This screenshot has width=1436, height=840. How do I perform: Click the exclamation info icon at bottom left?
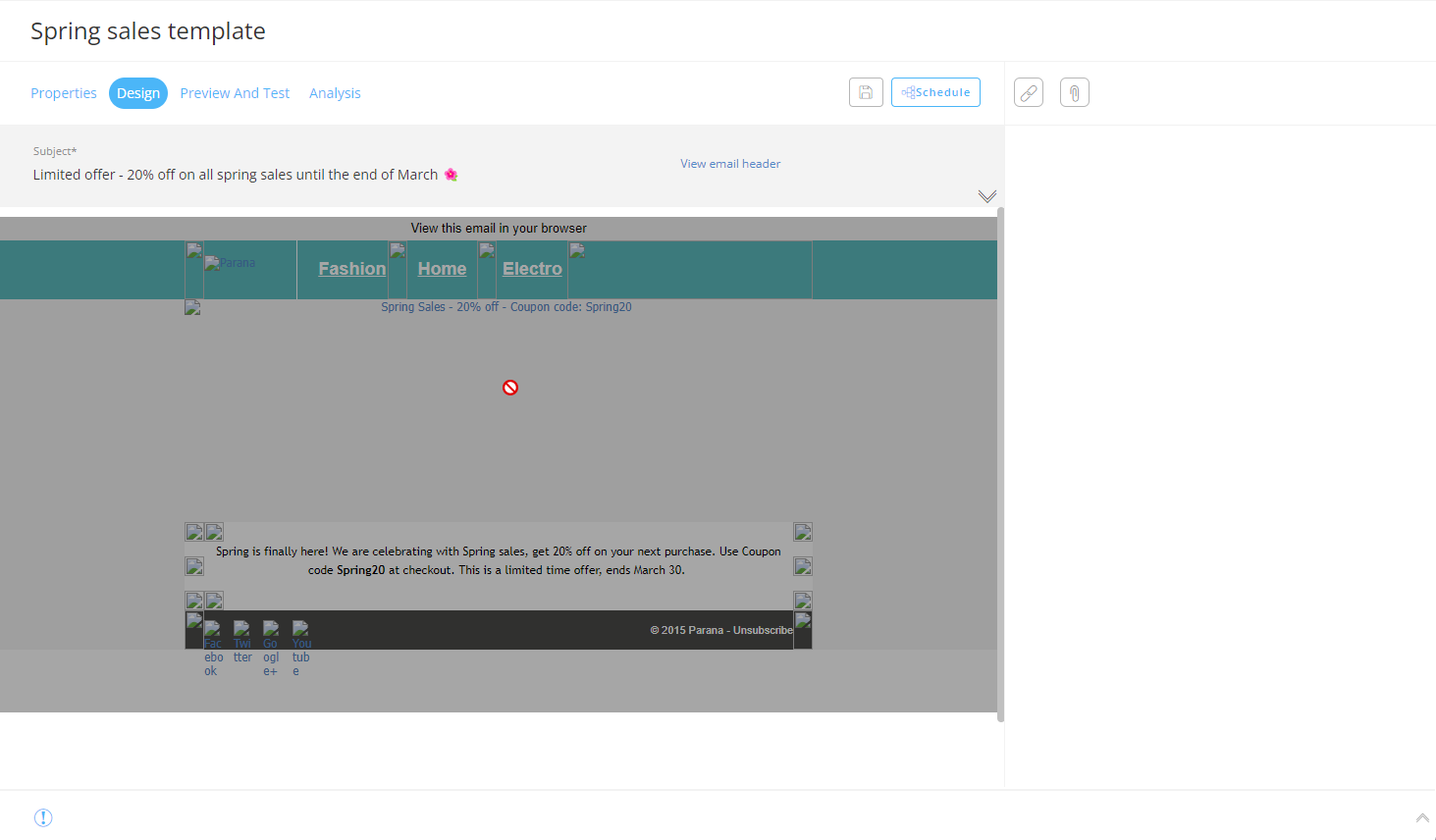43,817
